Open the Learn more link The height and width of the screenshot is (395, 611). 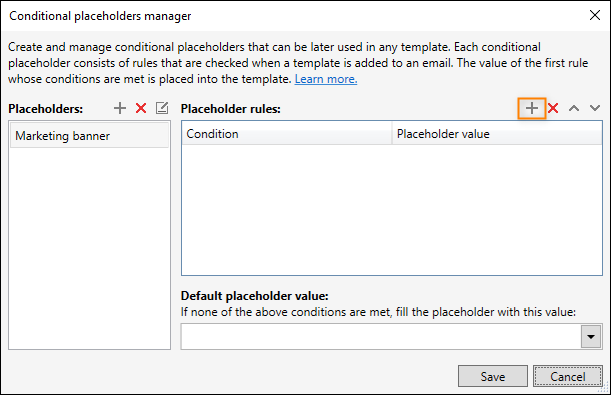point(326,79)
